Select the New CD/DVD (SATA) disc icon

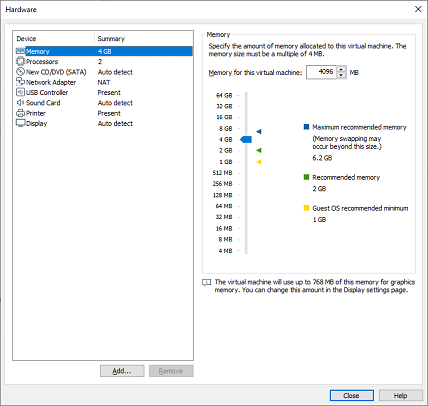click(20, 72)
